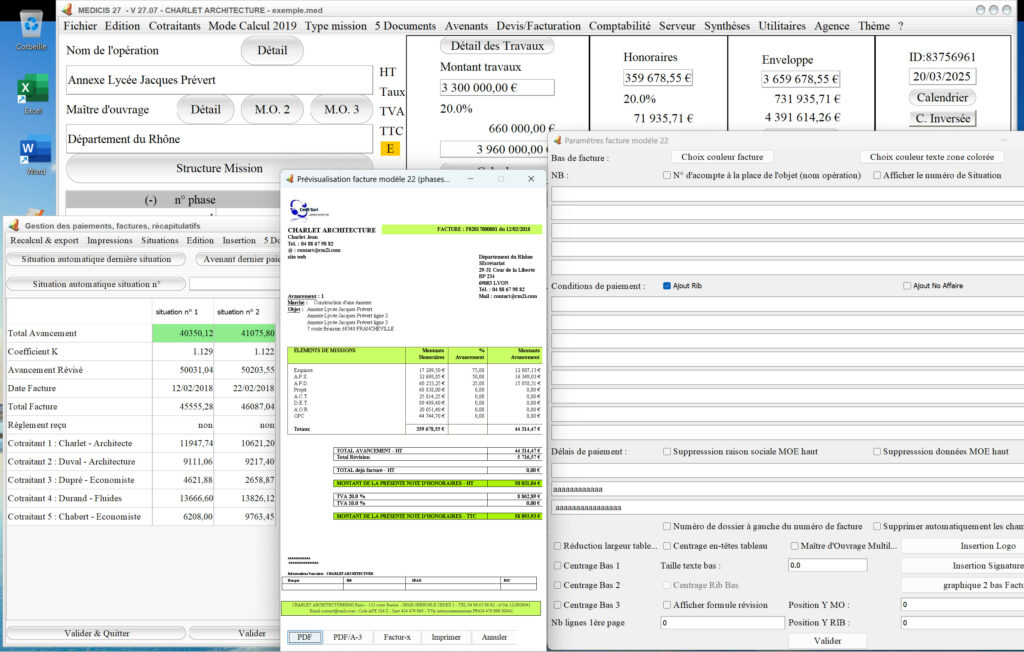The height and width of the screenshot is (652, 1024).
Task: Open the Thème menu
Action: (x=874, y=26)
